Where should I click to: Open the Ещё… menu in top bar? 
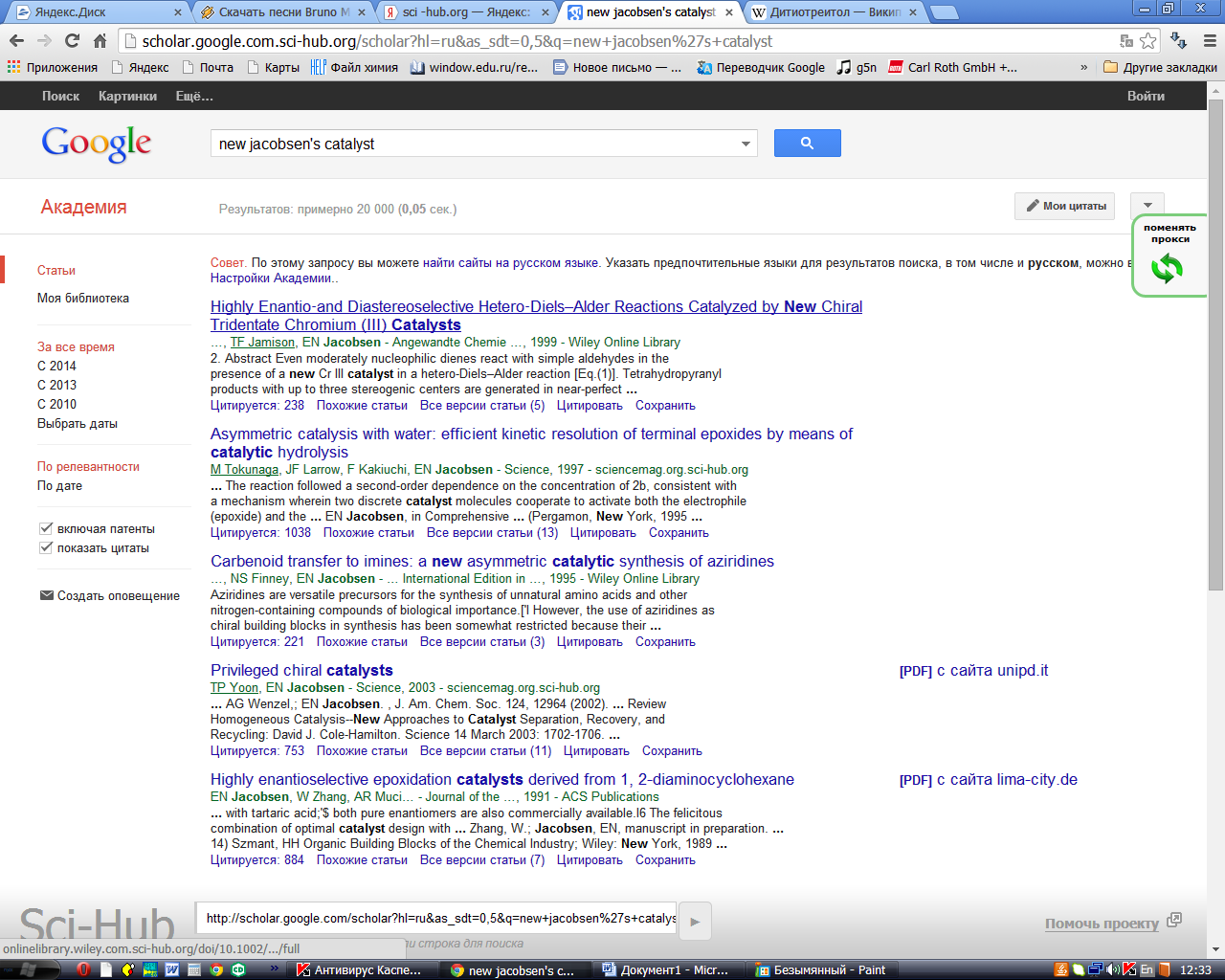coord(194,96)
